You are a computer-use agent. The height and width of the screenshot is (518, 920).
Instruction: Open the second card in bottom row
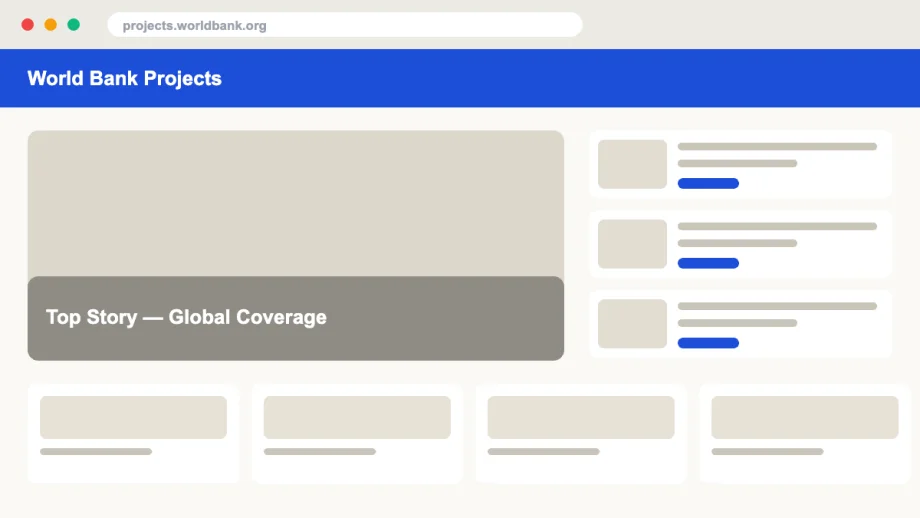[357, 434]
